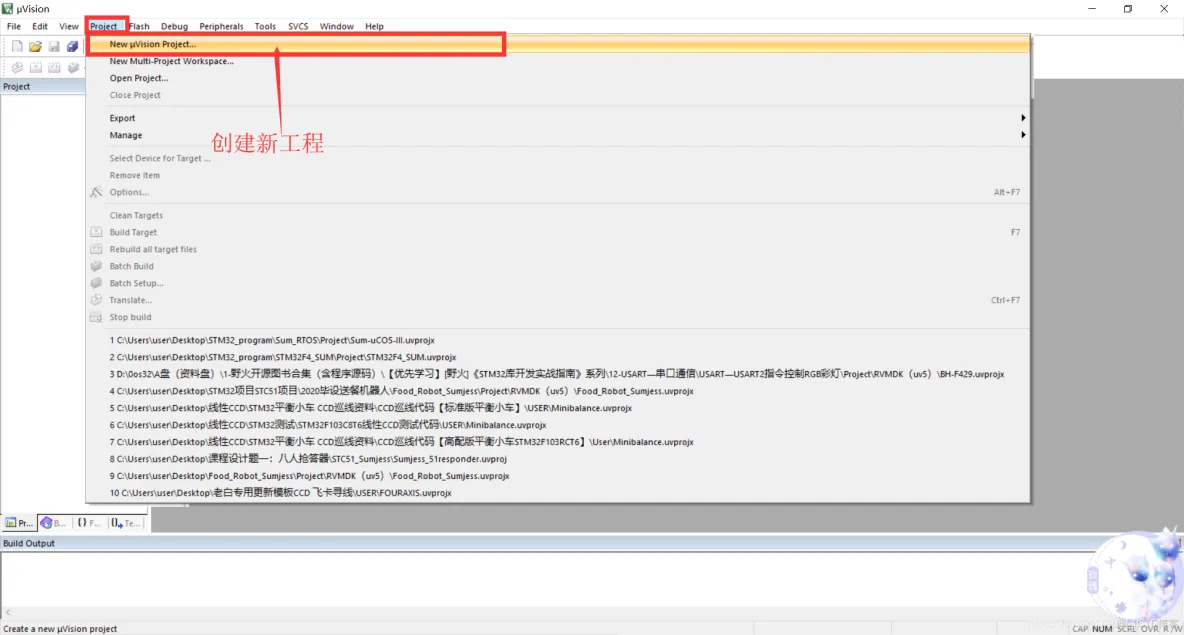
Task: Open the Debug menu
Action: click(x=174, y=26)
